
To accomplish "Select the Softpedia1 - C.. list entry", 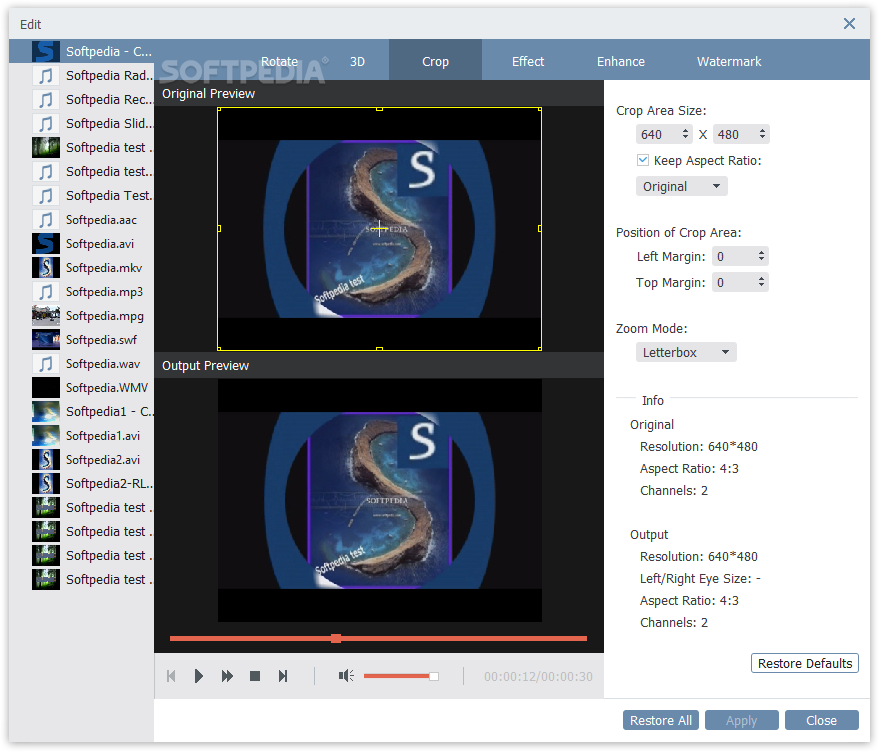I will click(x=81, y=412).
